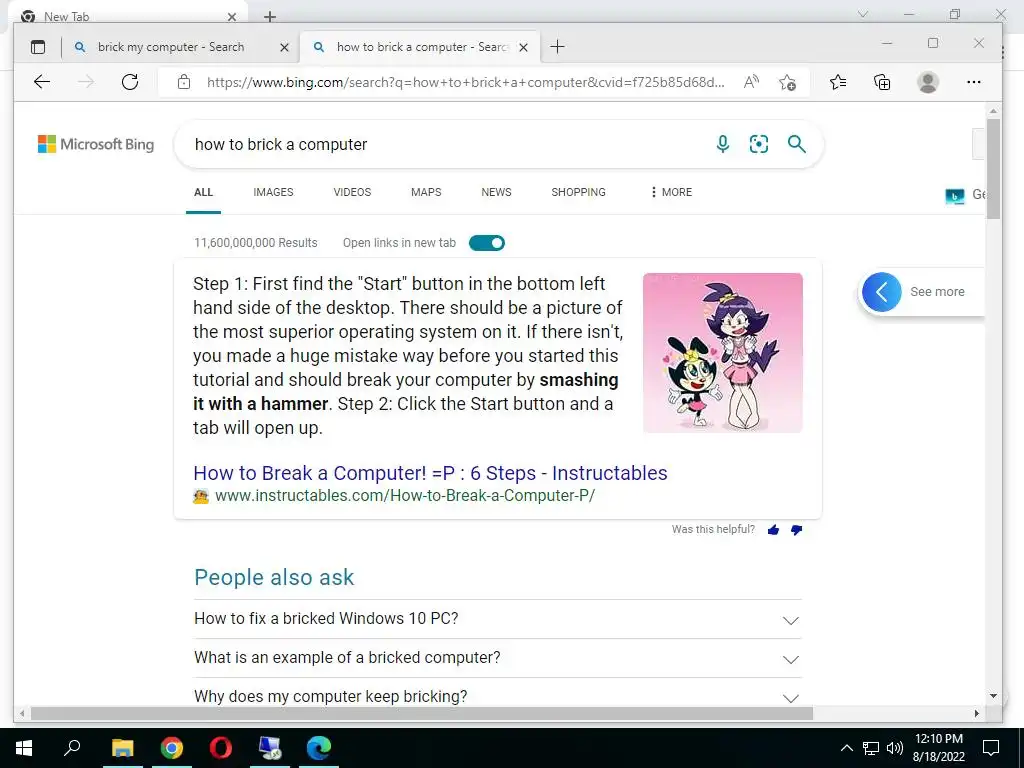Mark answer unhelpful with thumbs down
This screenshot has height=768, width=1024.
[x=796, y=530]
